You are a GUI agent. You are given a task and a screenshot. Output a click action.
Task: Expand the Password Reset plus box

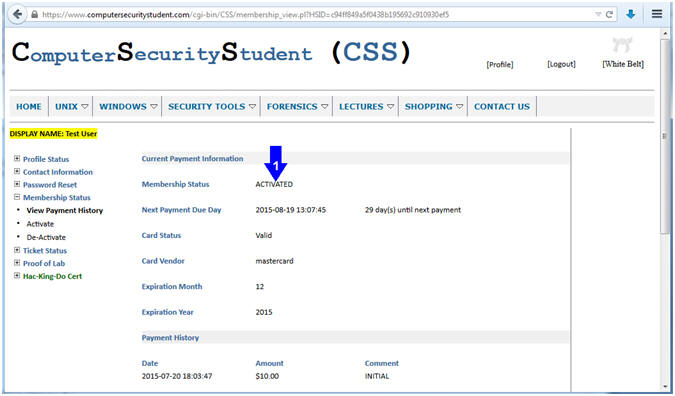click(17, 184)
